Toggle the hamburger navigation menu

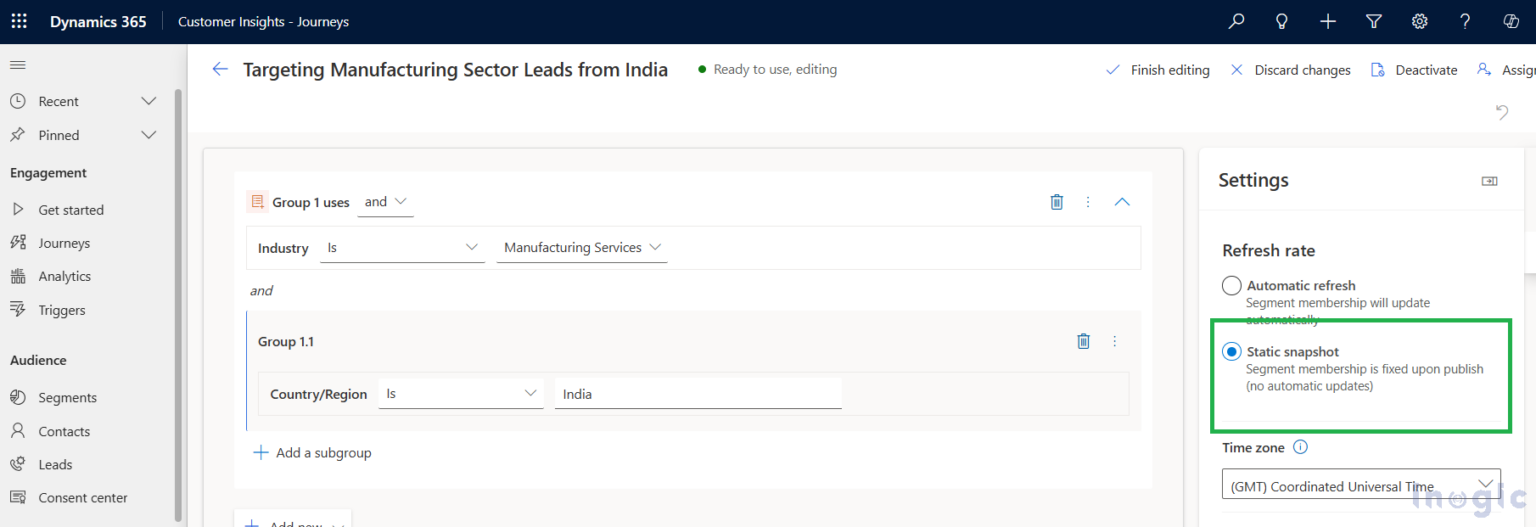(17, 65)
